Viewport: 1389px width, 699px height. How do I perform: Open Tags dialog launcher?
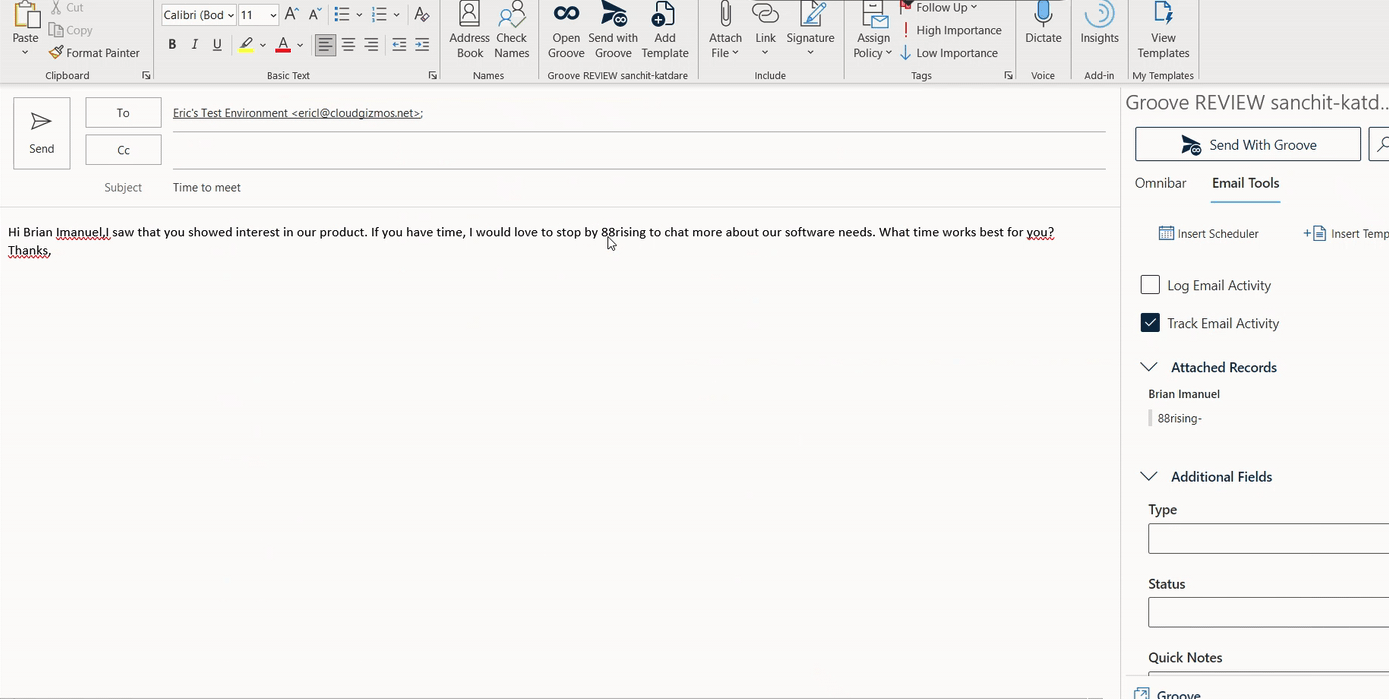point(1008,76)
